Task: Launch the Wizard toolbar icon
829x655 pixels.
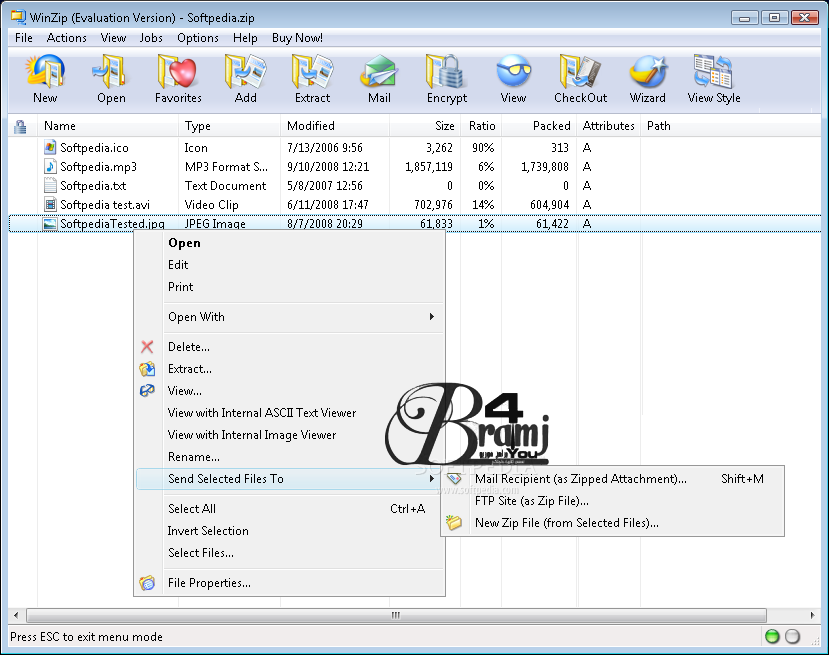Action: [647, 79]
